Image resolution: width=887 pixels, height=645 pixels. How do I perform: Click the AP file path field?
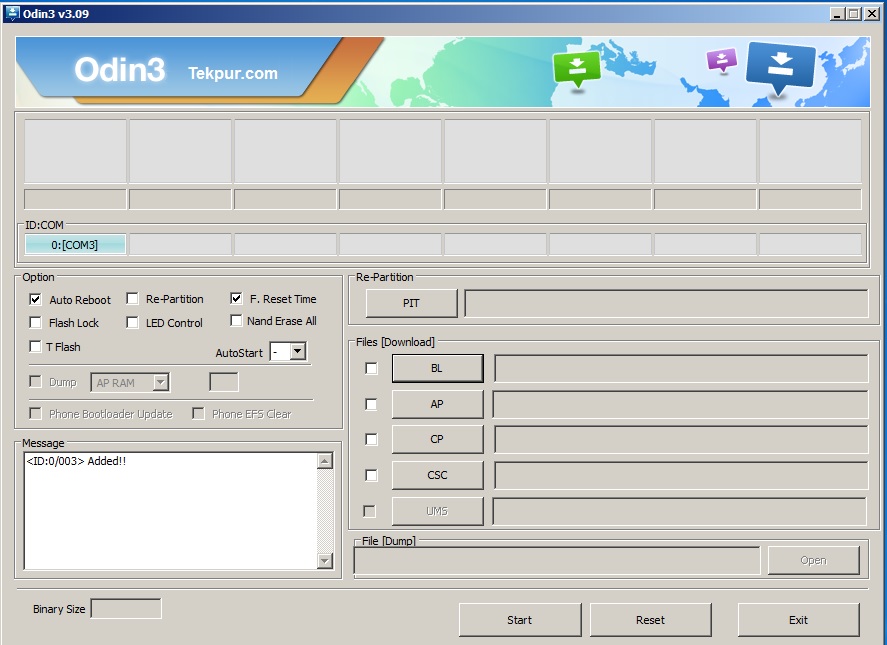(x=681, y=404)
